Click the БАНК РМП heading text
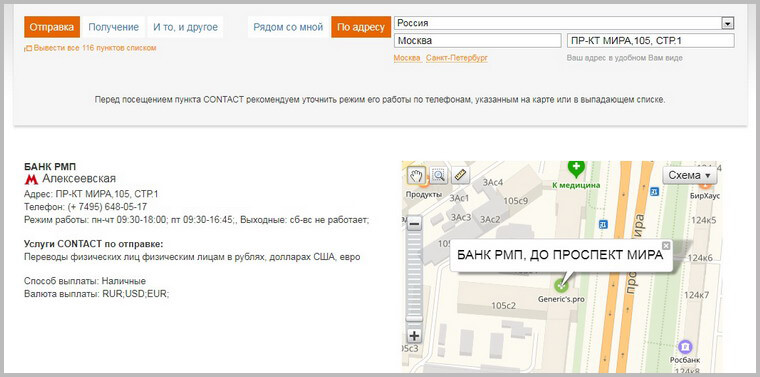The height and width of the screenshot is (377, 760). [50, 167]
